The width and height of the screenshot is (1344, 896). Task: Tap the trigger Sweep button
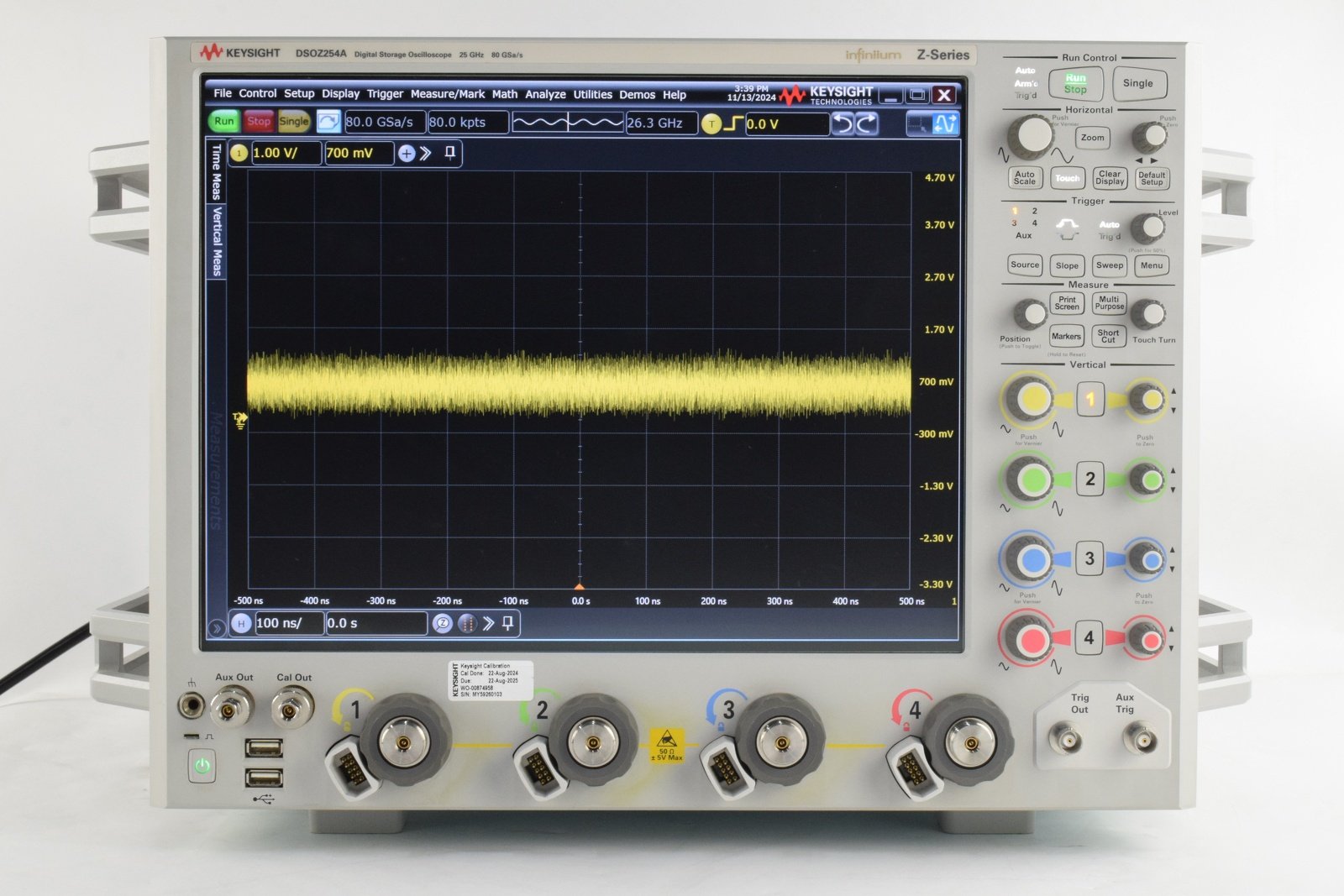(x=1110, y=265)
